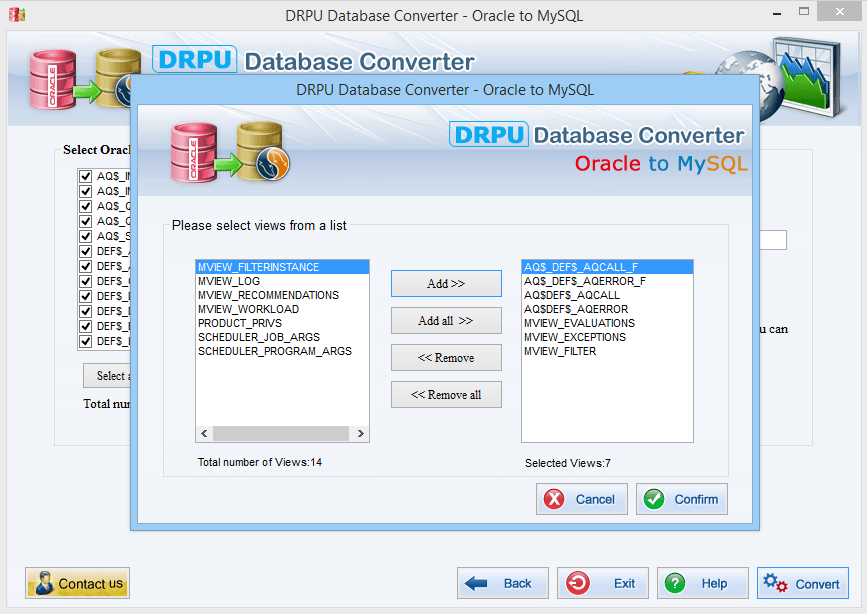Click the red power icon on Exit
Viewport: 867px width, 614px height.
(578, 583)
